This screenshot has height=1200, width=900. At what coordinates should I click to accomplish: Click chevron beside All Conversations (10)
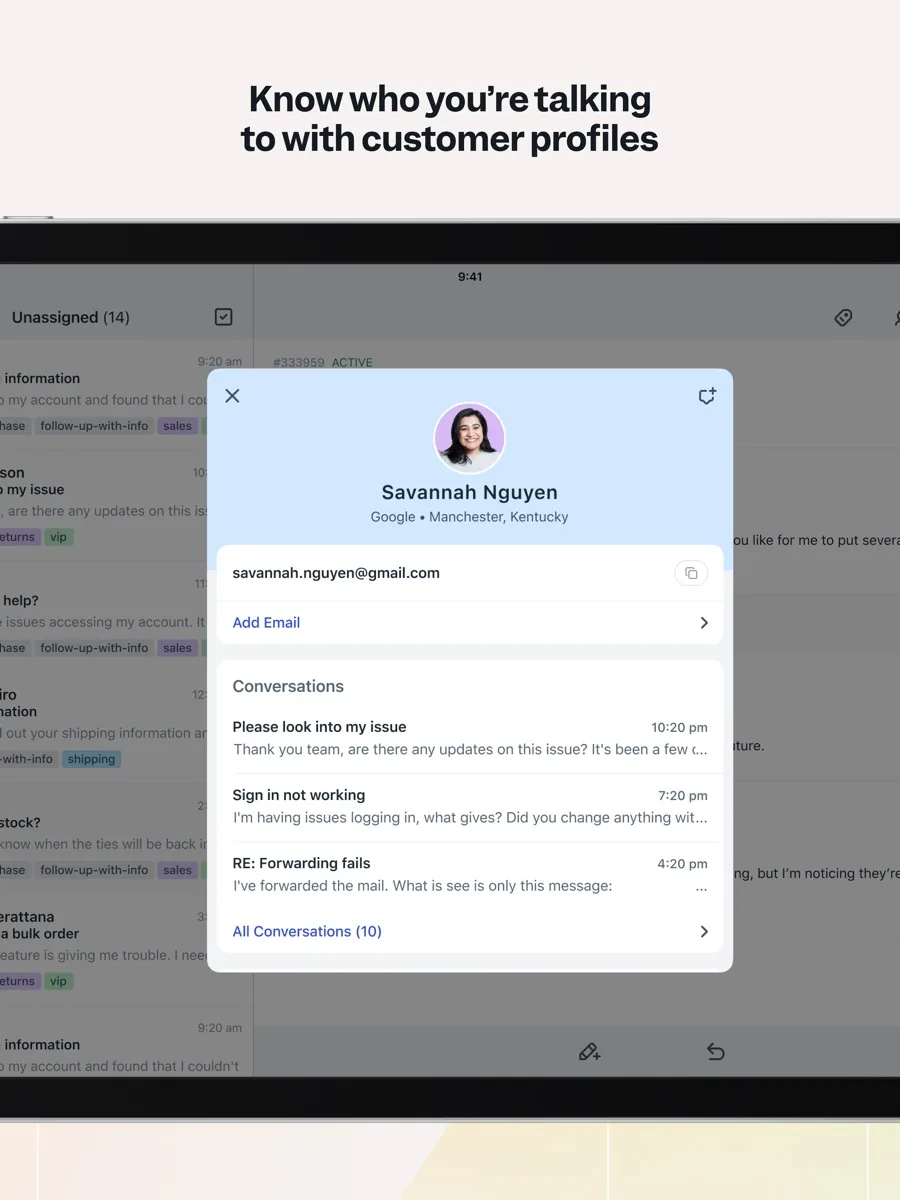(x=704, y=932)
